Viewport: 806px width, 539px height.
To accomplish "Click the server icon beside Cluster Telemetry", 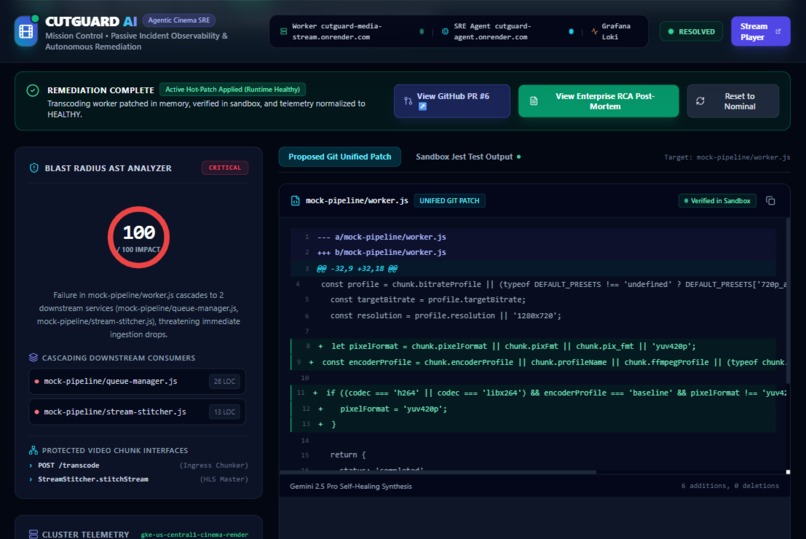I will [x=33, y=534].
